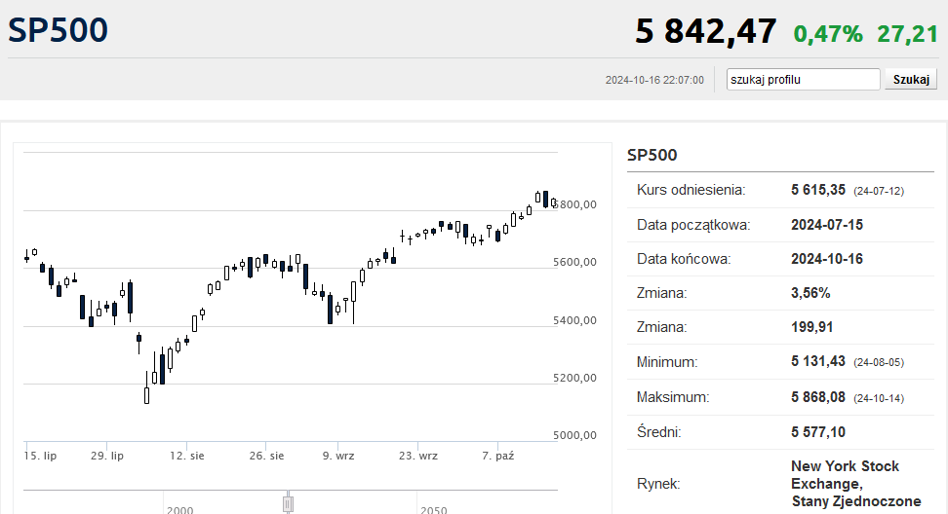Viewport: 948px width, 514px height.
Task: Click the SP500 title above the stats table
Action: 652,155
